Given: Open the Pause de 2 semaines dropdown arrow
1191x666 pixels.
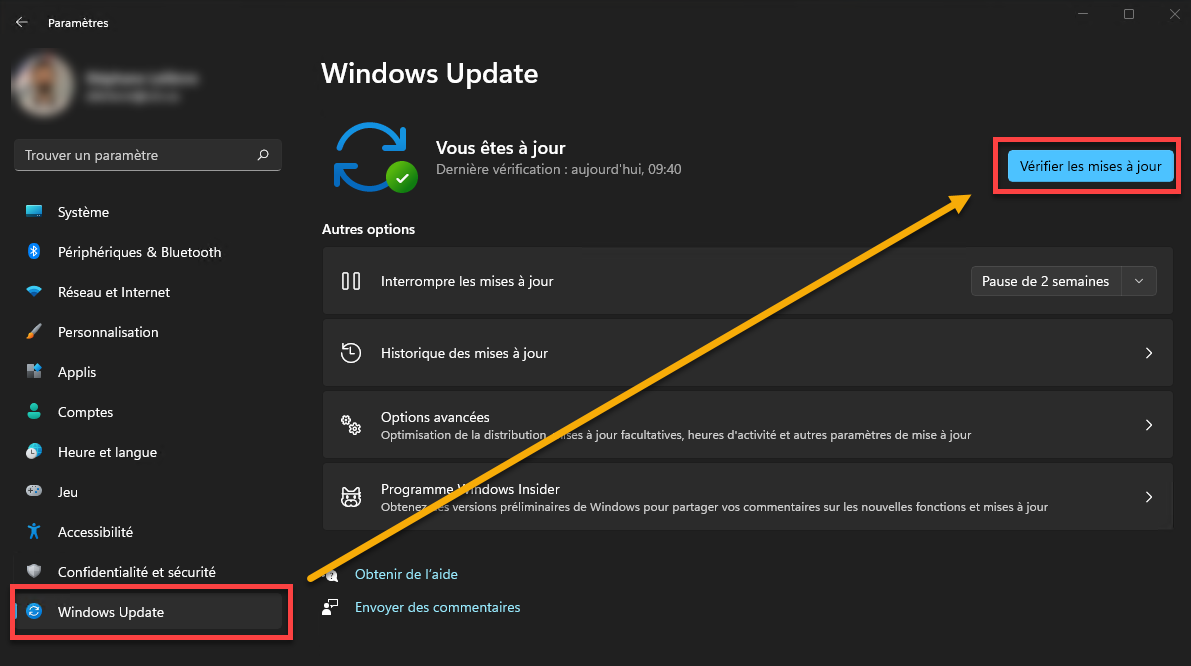Looking at the screenshot, I should coord(1139,281).
